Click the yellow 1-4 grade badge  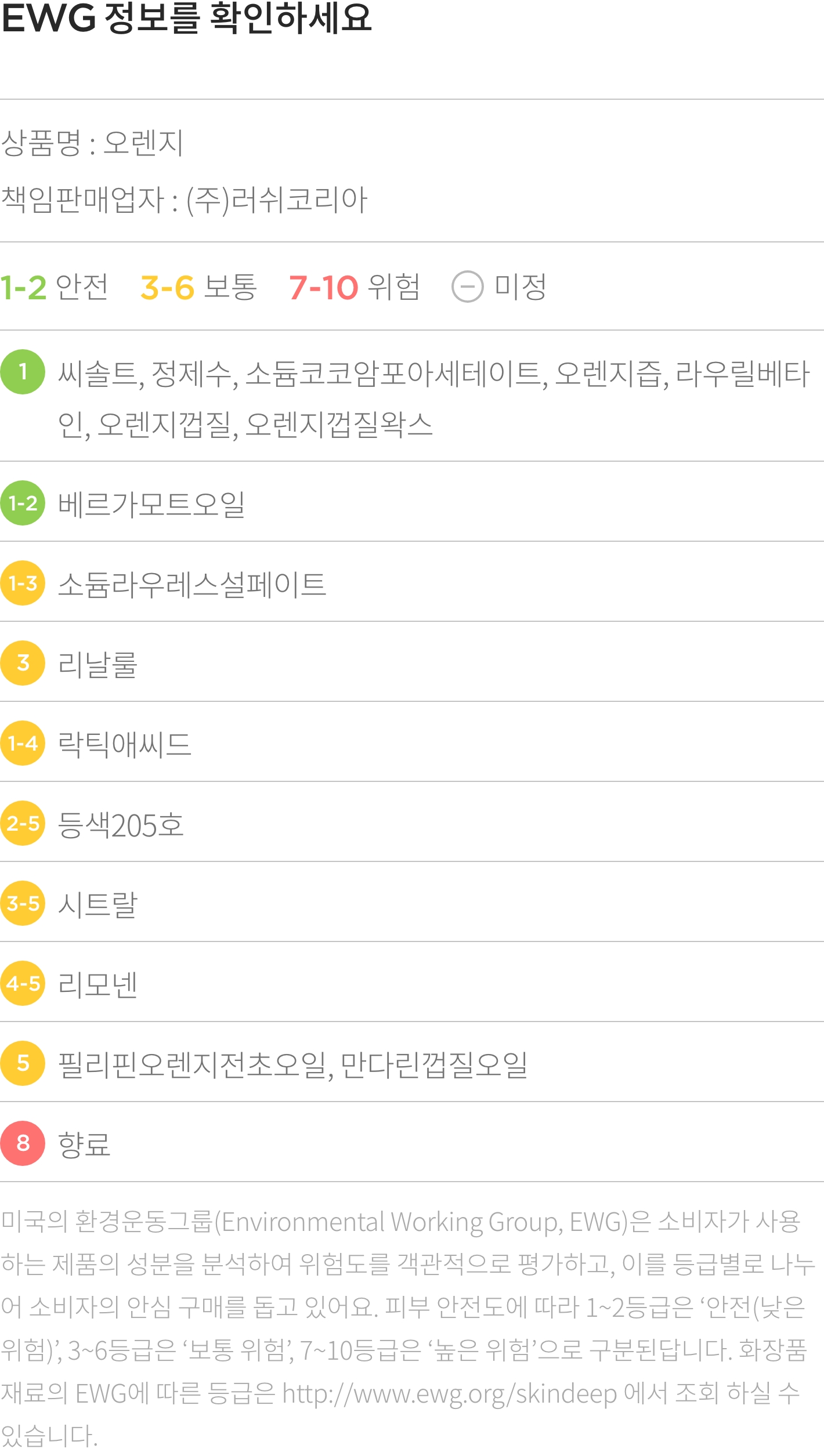click(x=23, y=743)
